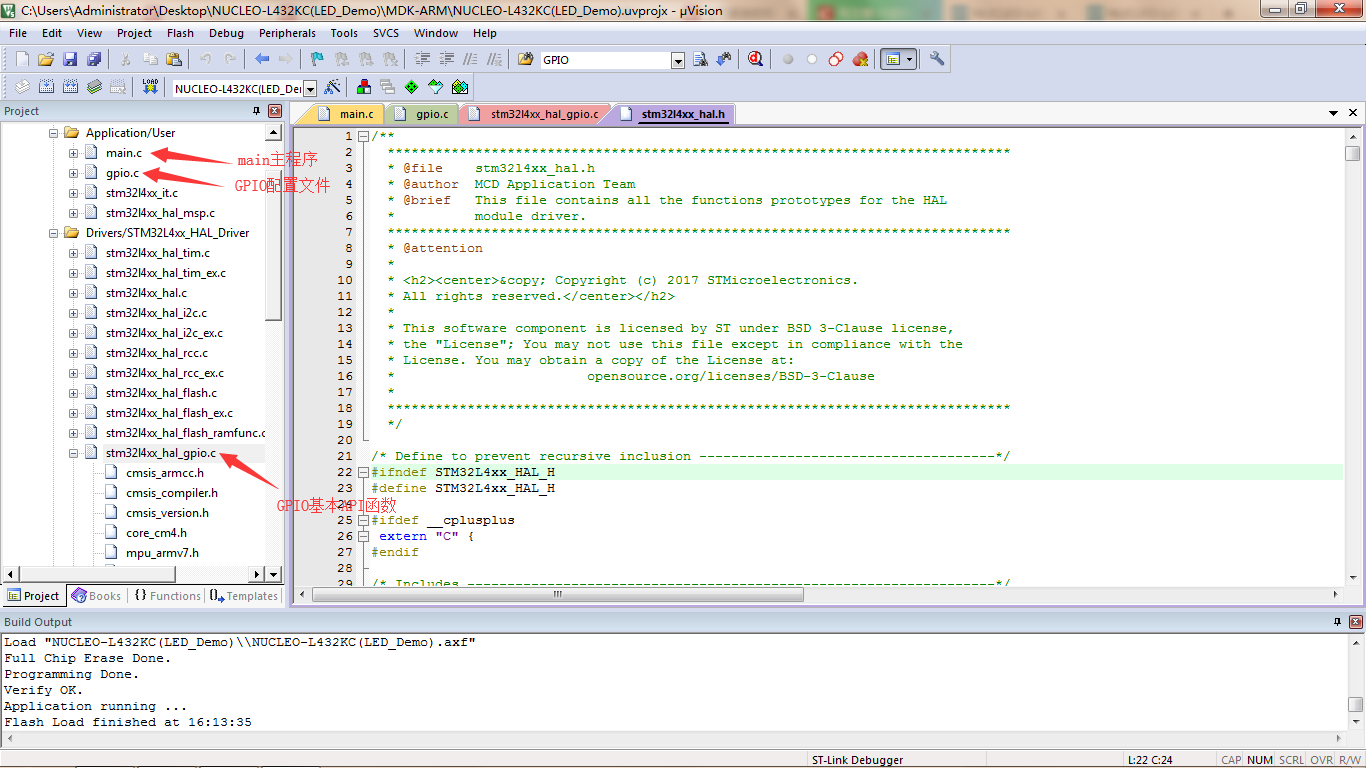This screenshot has height=768, width=1366.
Task: Toggle enable/disable breakpoint red circles icon
Action: pos(836,60)
